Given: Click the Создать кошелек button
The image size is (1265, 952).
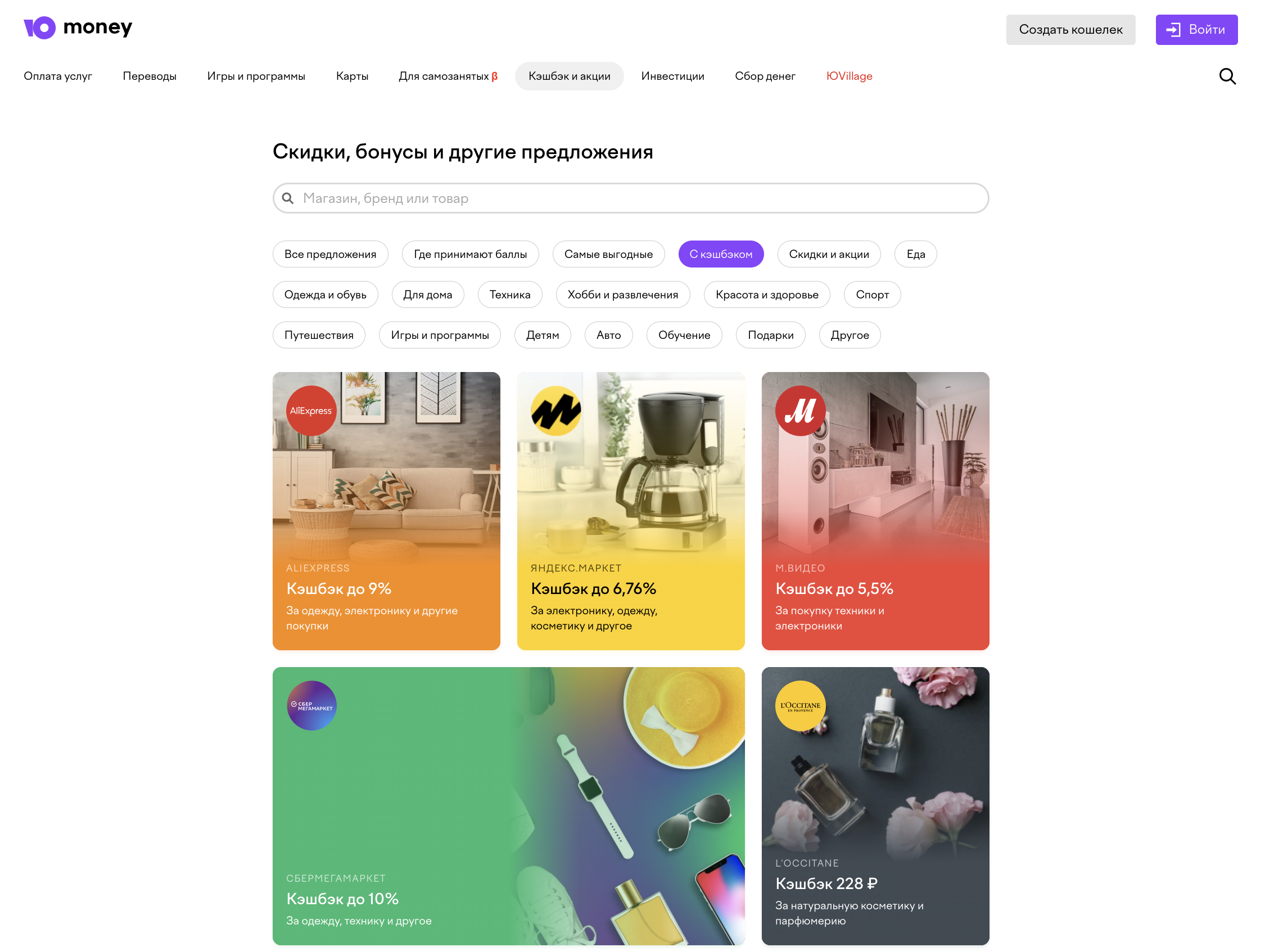Looking at the screenshot, I should click(1070, 30).
